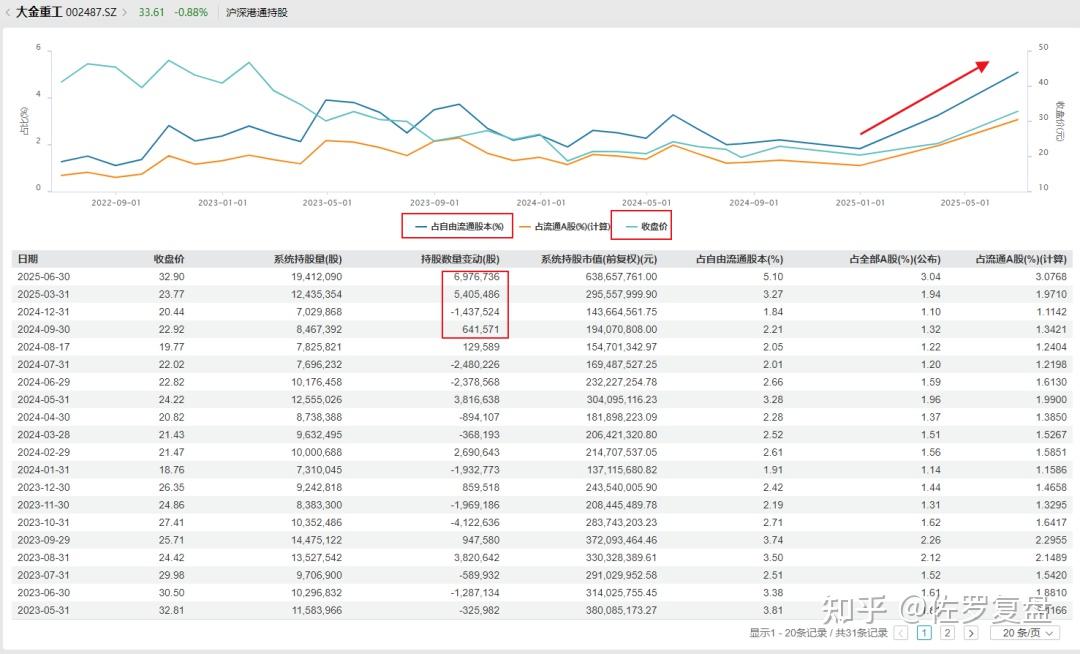Open 沪深港通持股 tab
The width and height of the screenshot is (1080, 654).
click(256, 13)
